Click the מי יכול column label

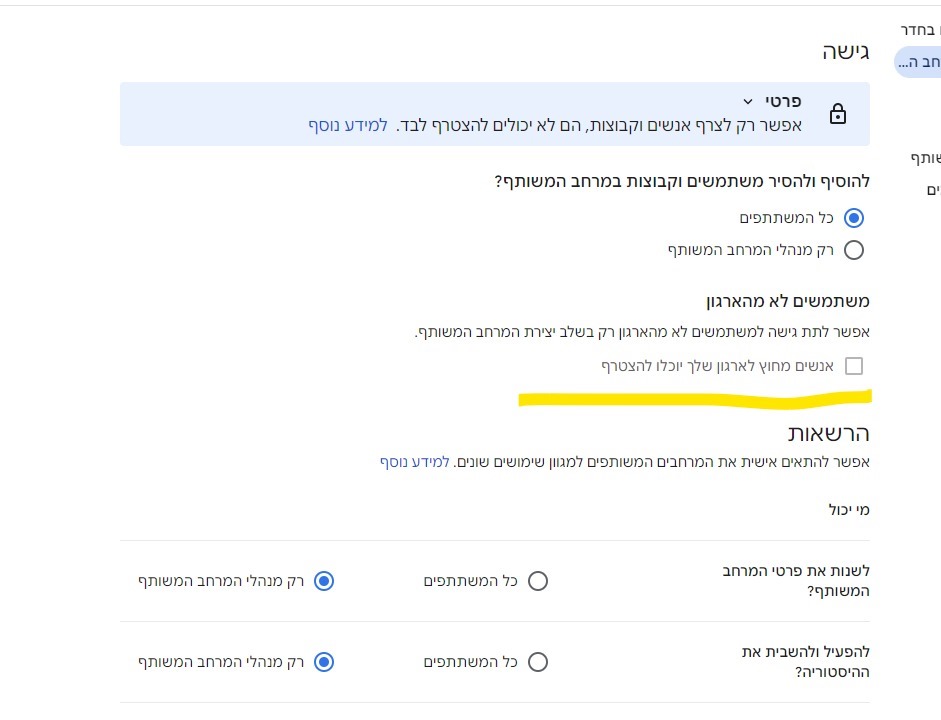[x=849, y=510]
